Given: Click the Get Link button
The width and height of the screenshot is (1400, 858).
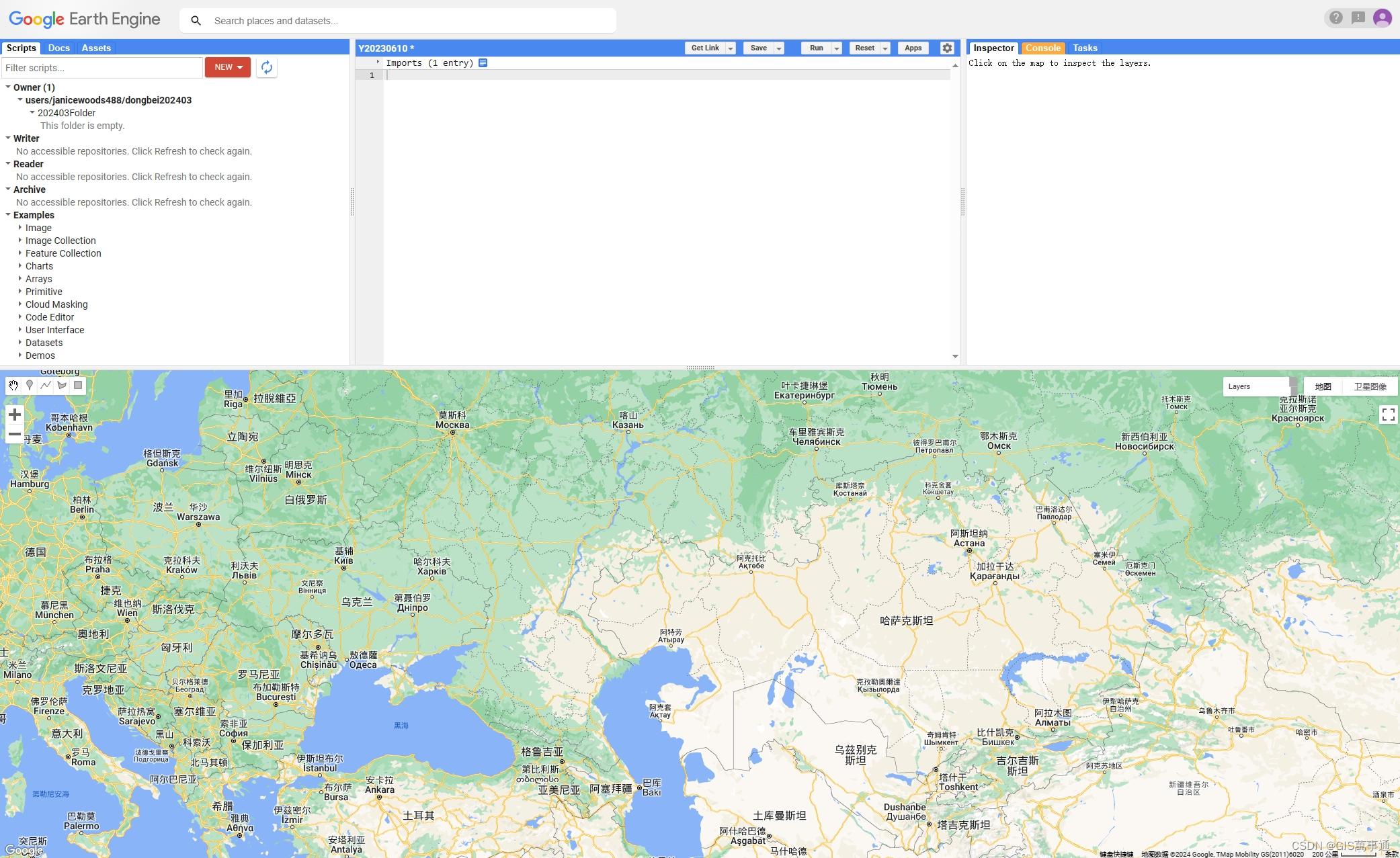Looking at the screenshot, I should (x=704, y=48).
